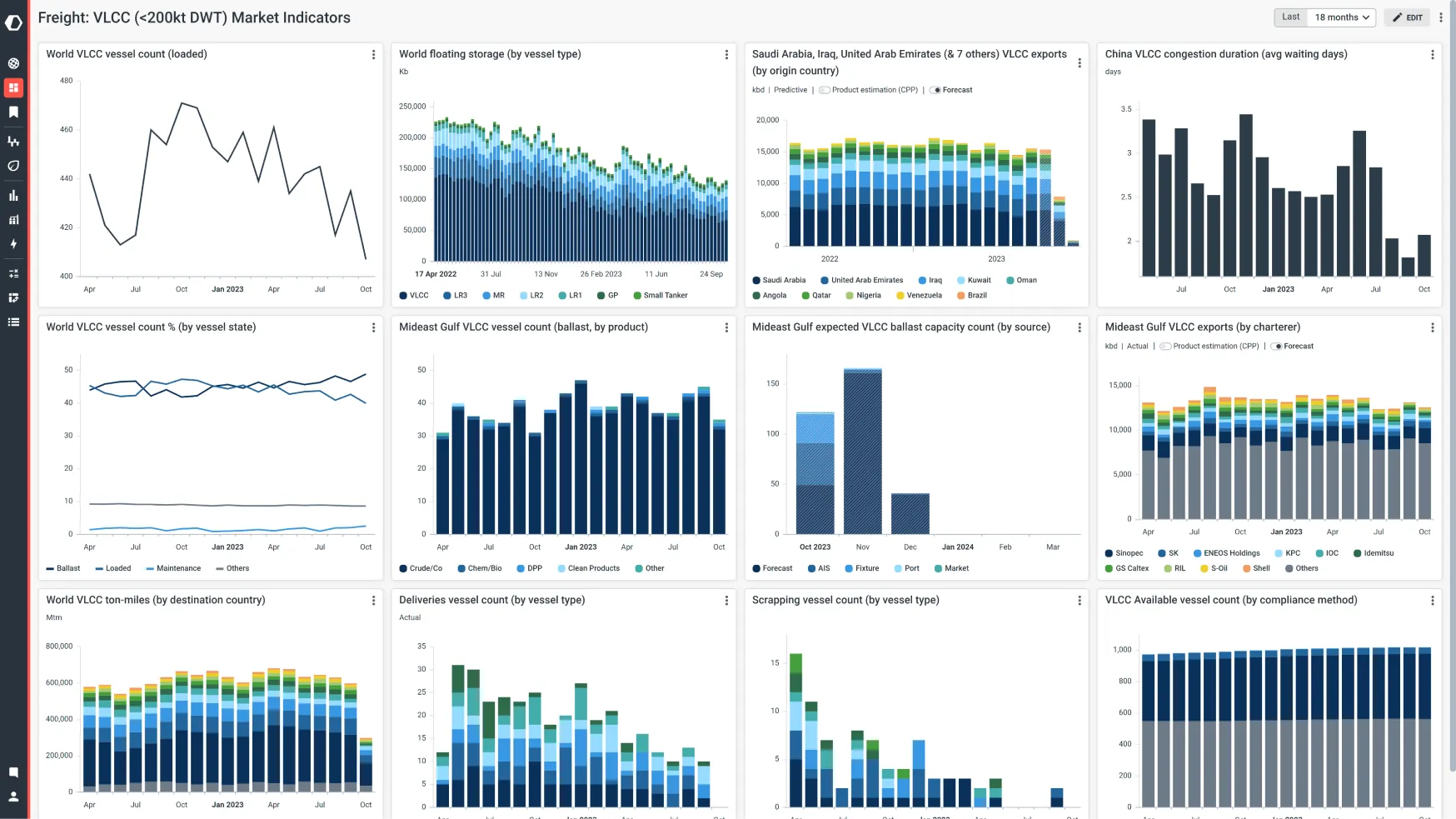Select the hexagon logo at sidebar top

tap(13, 23)
